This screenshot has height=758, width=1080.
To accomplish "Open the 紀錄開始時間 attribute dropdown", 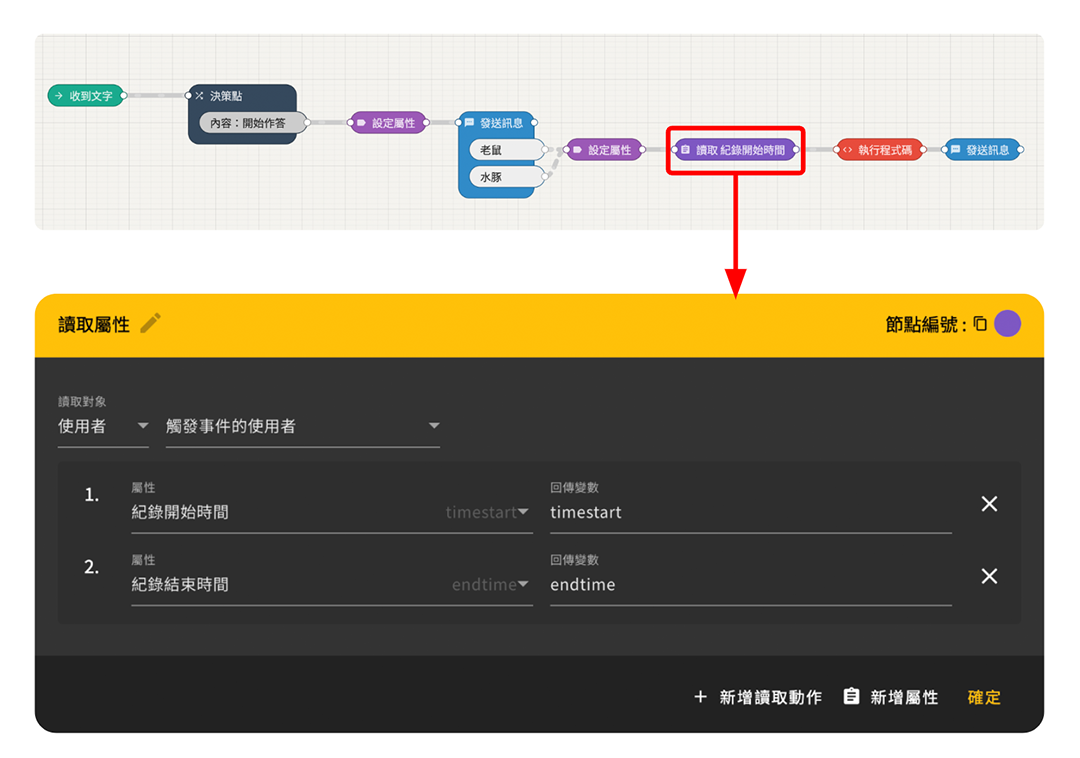I will click(331, 512).
